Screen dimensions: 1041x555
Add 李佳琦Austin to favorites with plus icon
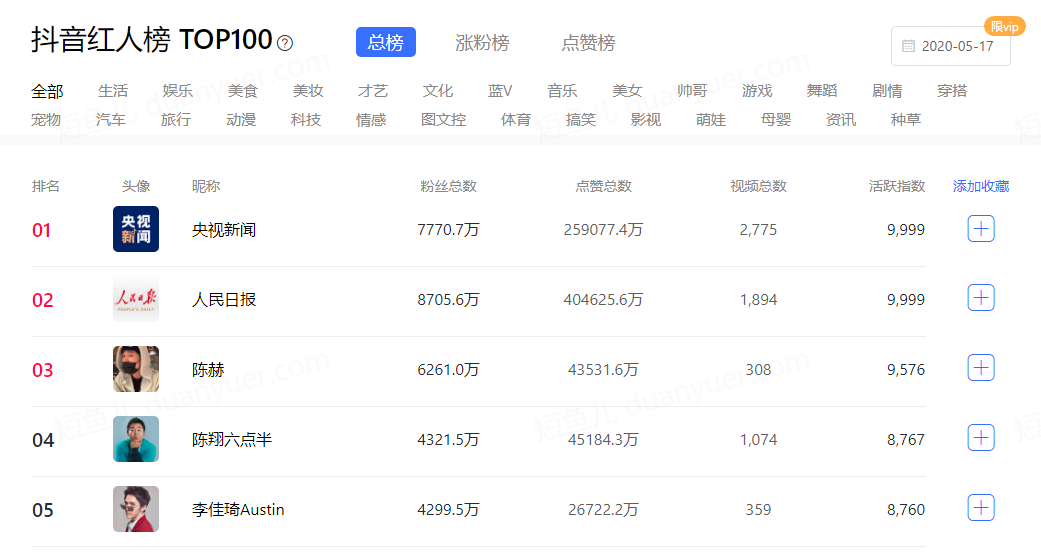981,508
